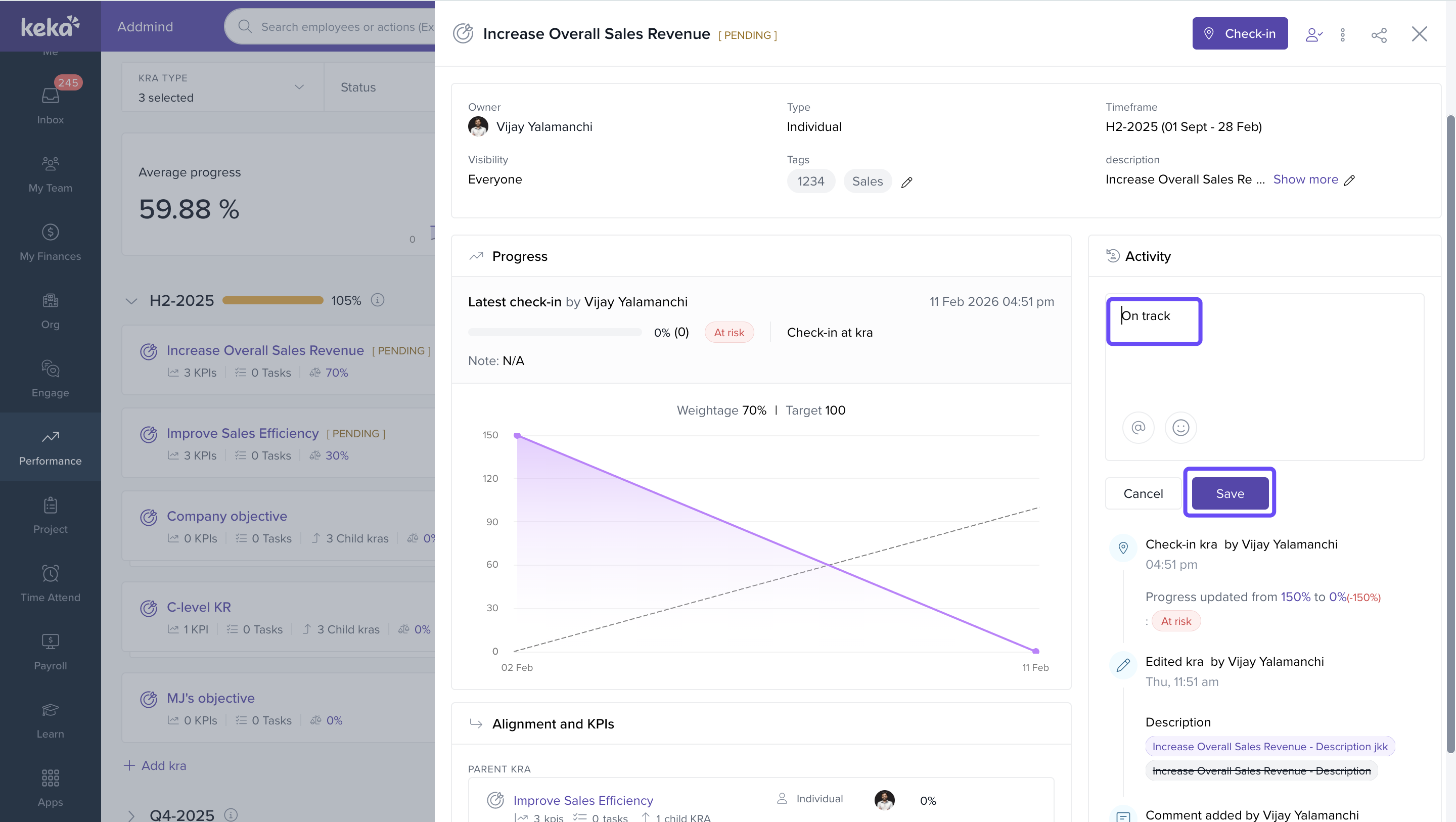Open the three-dot more options menu

coord(1342,34)
